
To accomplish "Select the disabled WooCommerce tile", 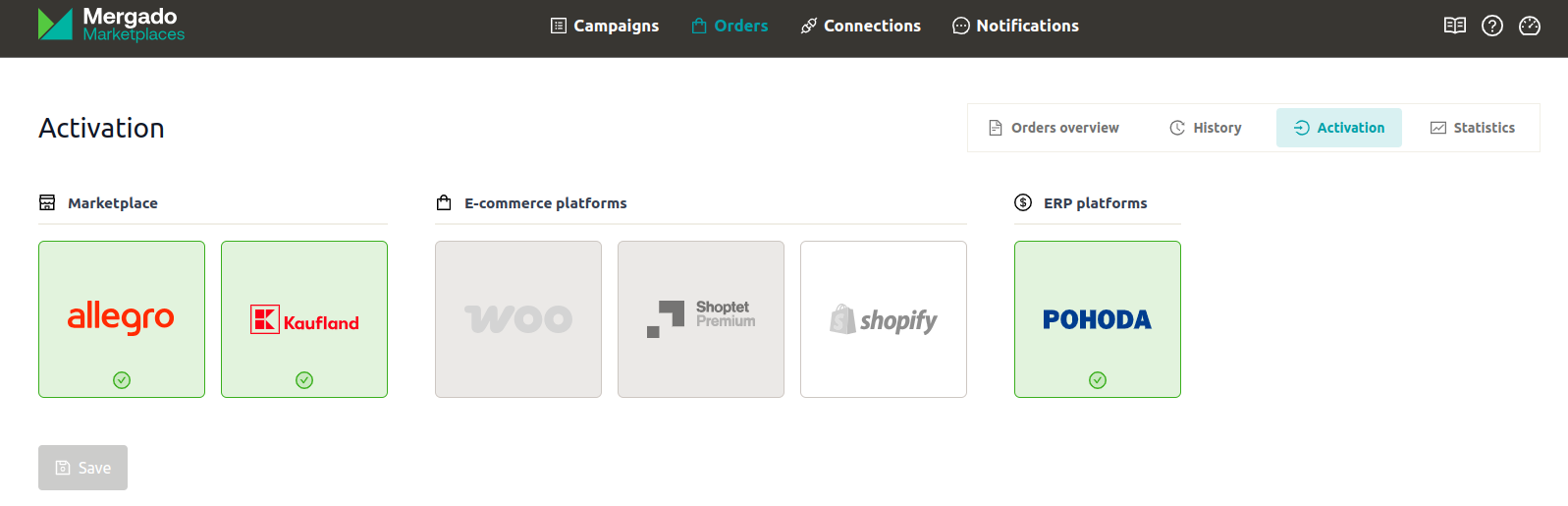I will click(518, 319).
